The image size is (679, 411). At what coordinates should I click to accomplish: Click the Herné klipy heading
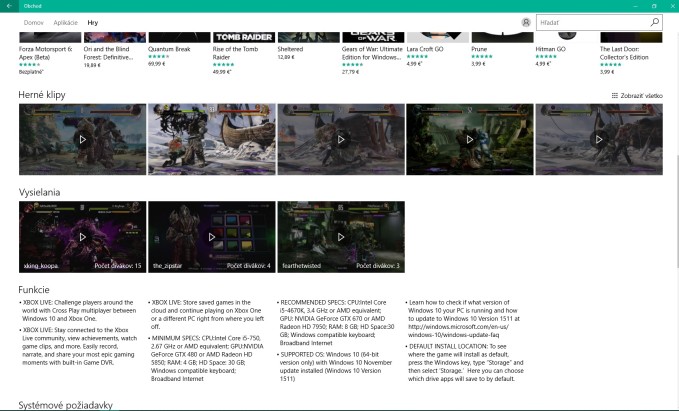click(42, 95)
